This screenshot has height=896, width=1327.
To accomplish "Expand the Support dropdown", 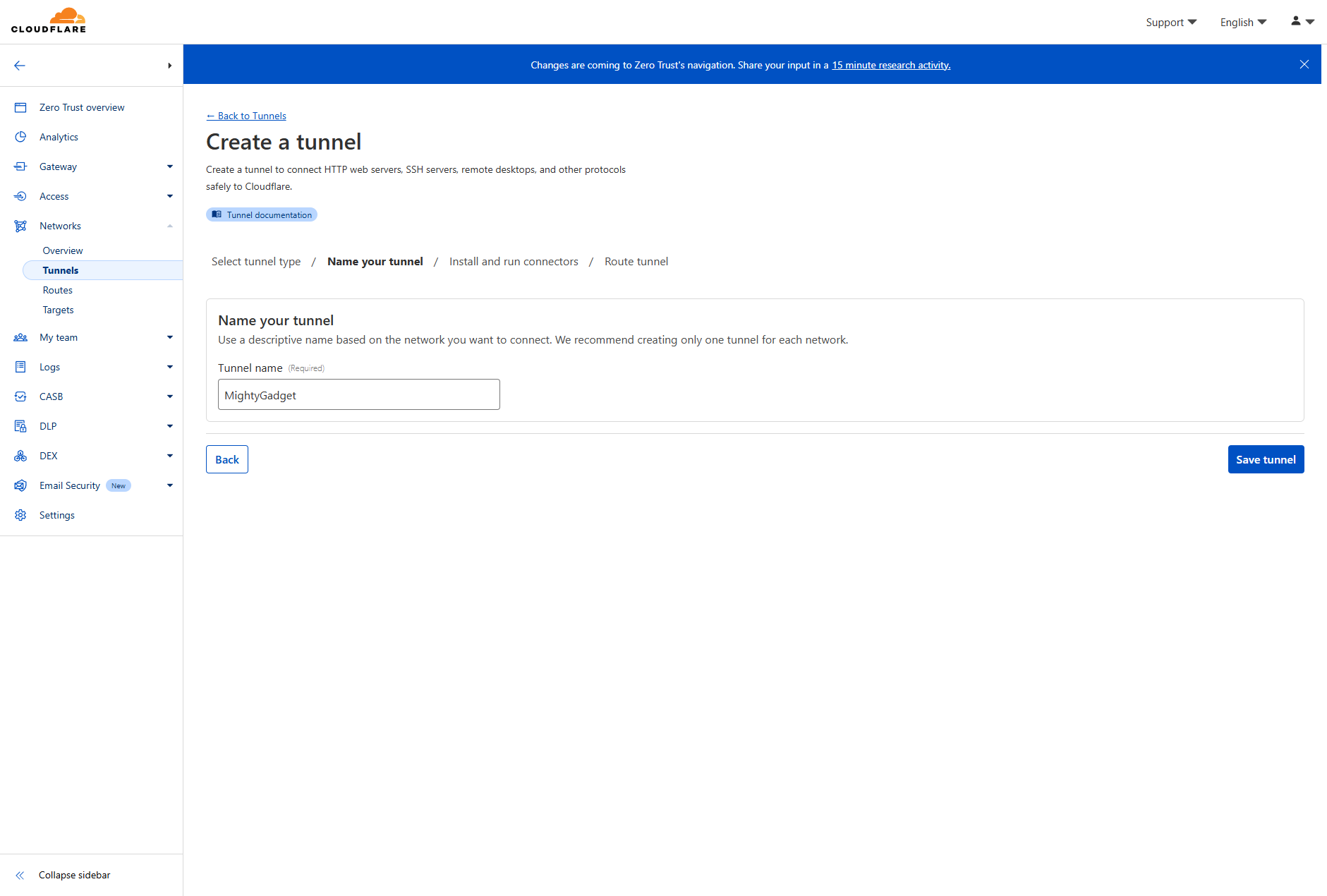I will click(1171, 22).
